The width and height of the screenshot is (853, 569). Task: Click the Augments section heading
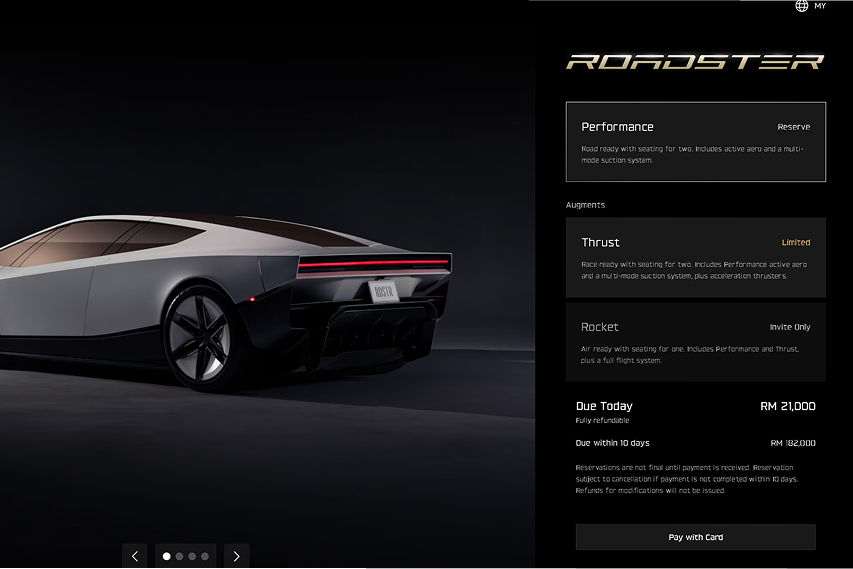pos(585,205)
